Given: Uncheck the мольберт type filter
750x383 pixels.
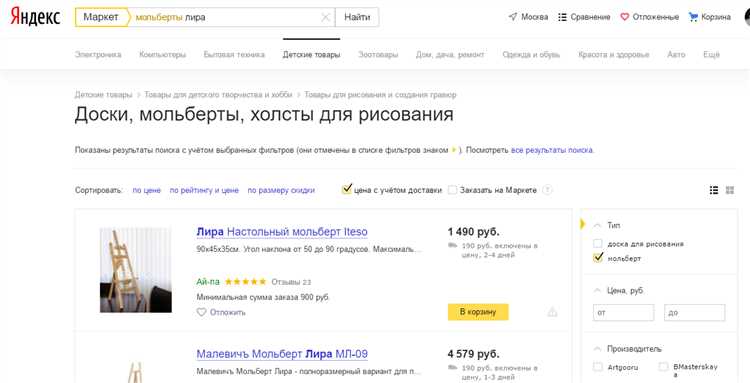Looking at the screenshot, I should (598, 258).
